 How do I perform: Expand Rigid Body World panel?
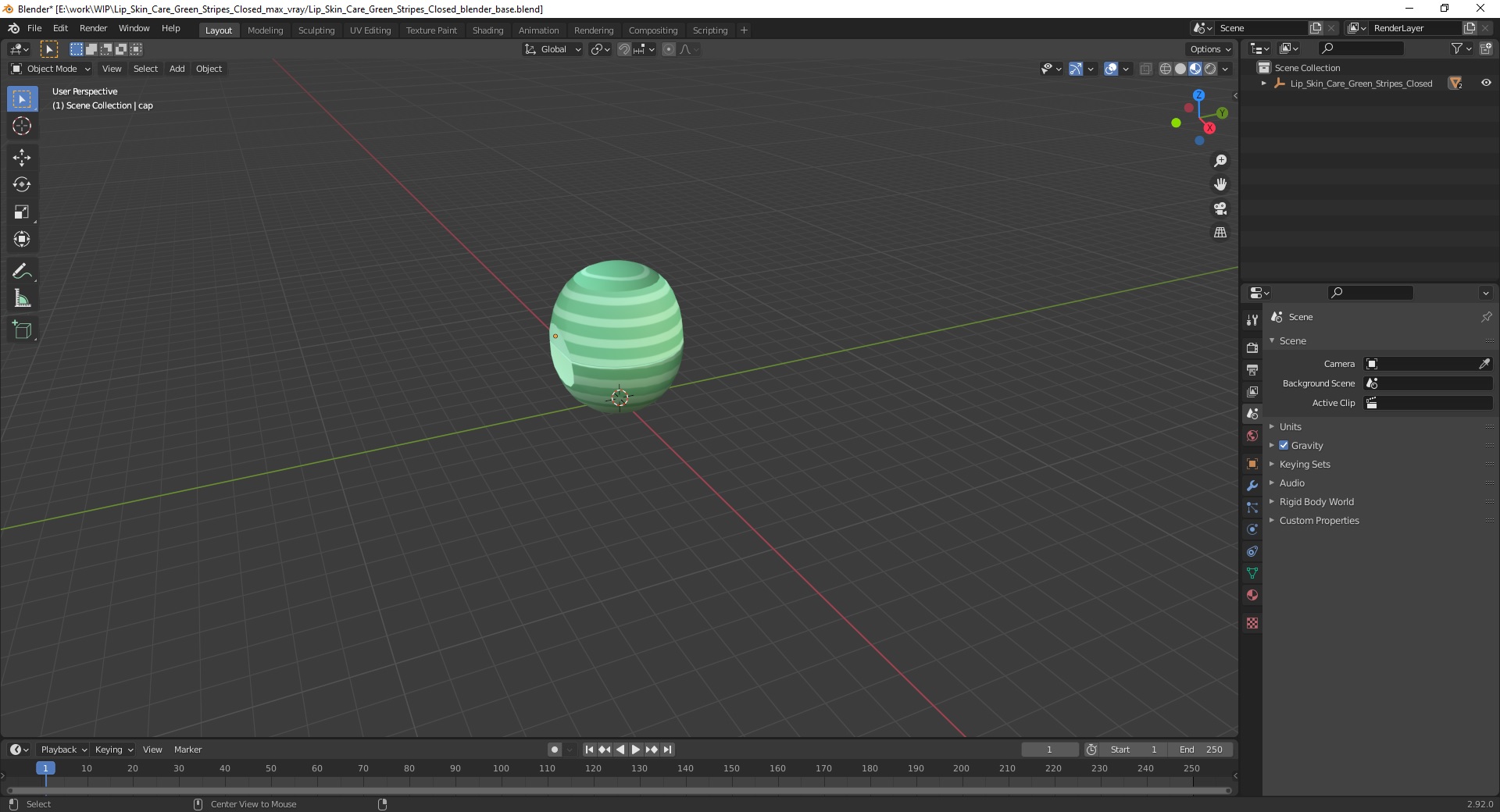coord(1316,501)
